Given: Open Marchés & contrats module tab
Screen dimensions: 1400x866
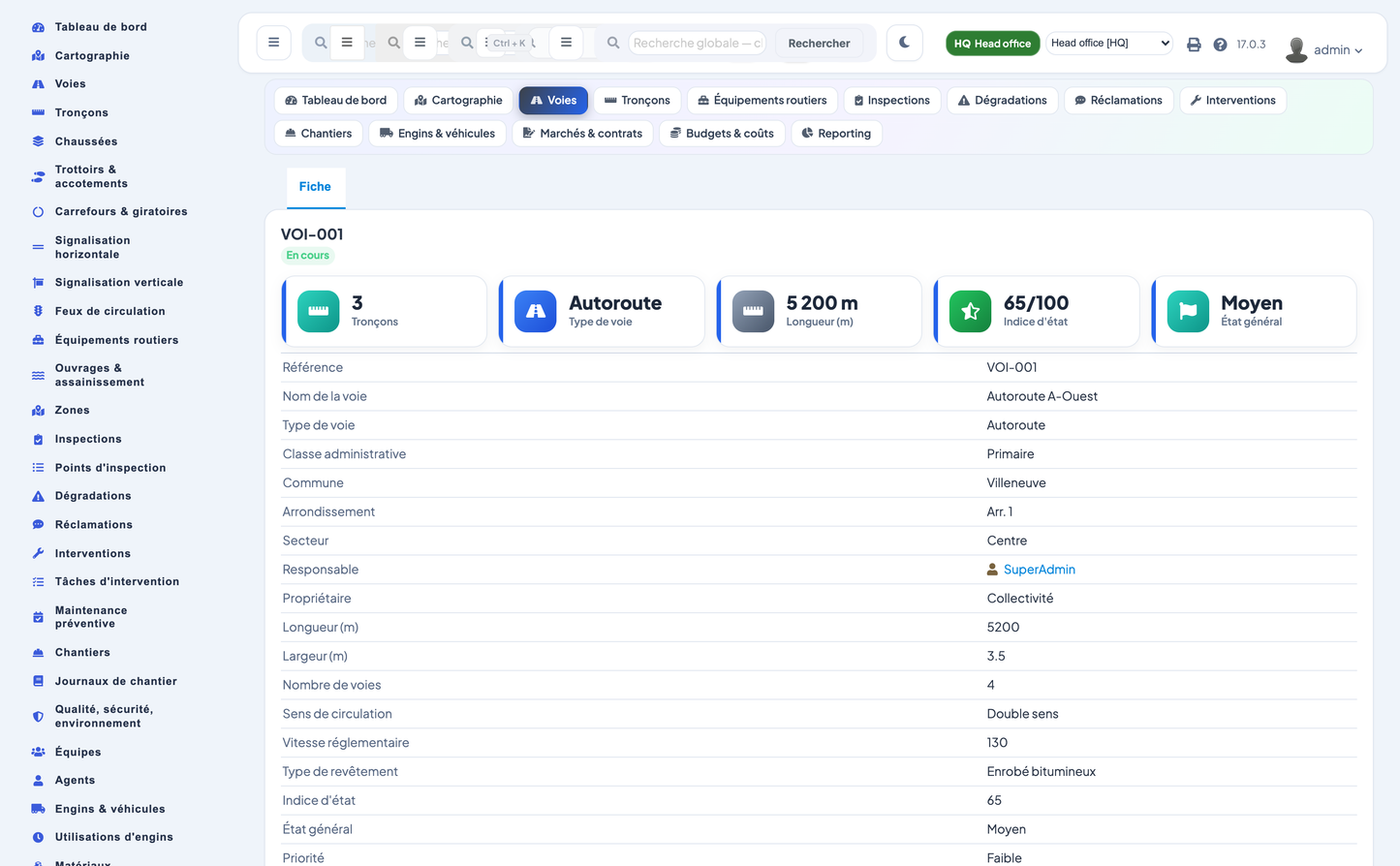Looking at the screenshot, I should tap(582, 133).
